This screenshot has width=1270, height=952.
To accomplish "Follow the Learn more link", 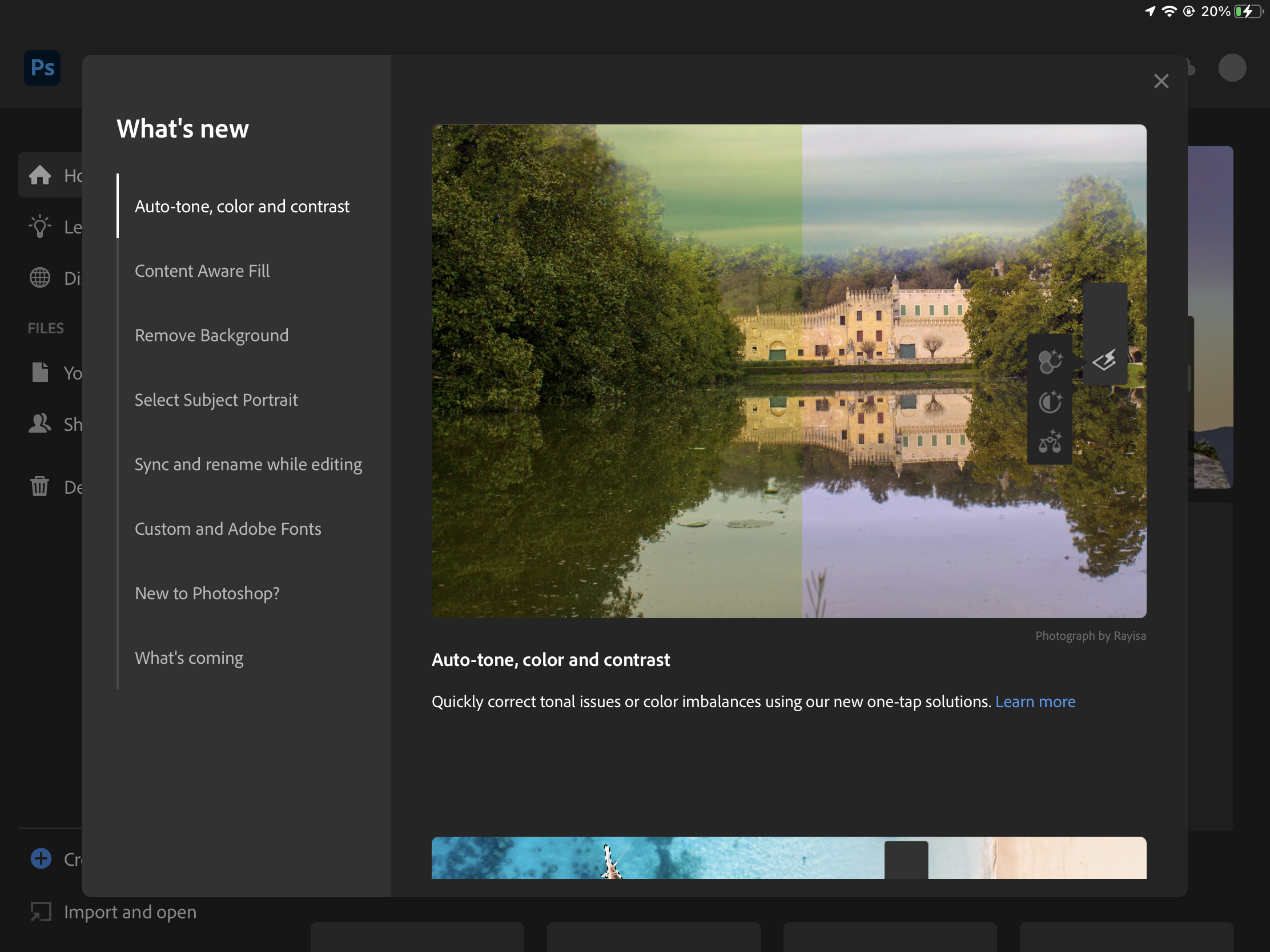I will (1035, 701).
